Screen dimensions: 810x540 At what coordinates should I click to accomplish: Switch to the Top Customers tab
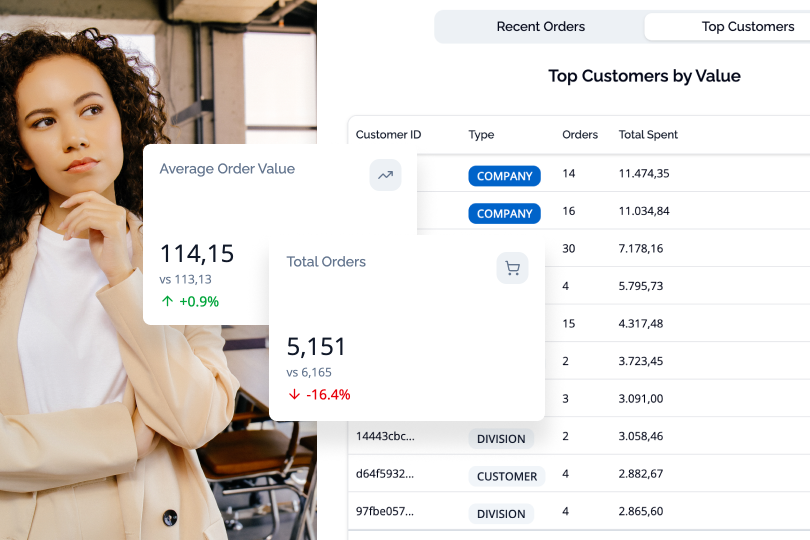pos(747,26)
